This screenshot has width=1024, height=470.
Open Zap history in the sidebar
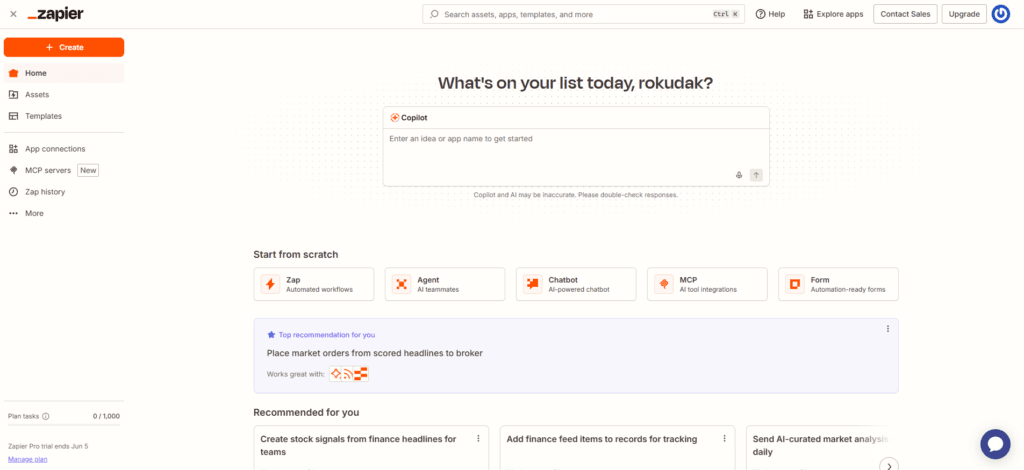click(x=64, y=192)
